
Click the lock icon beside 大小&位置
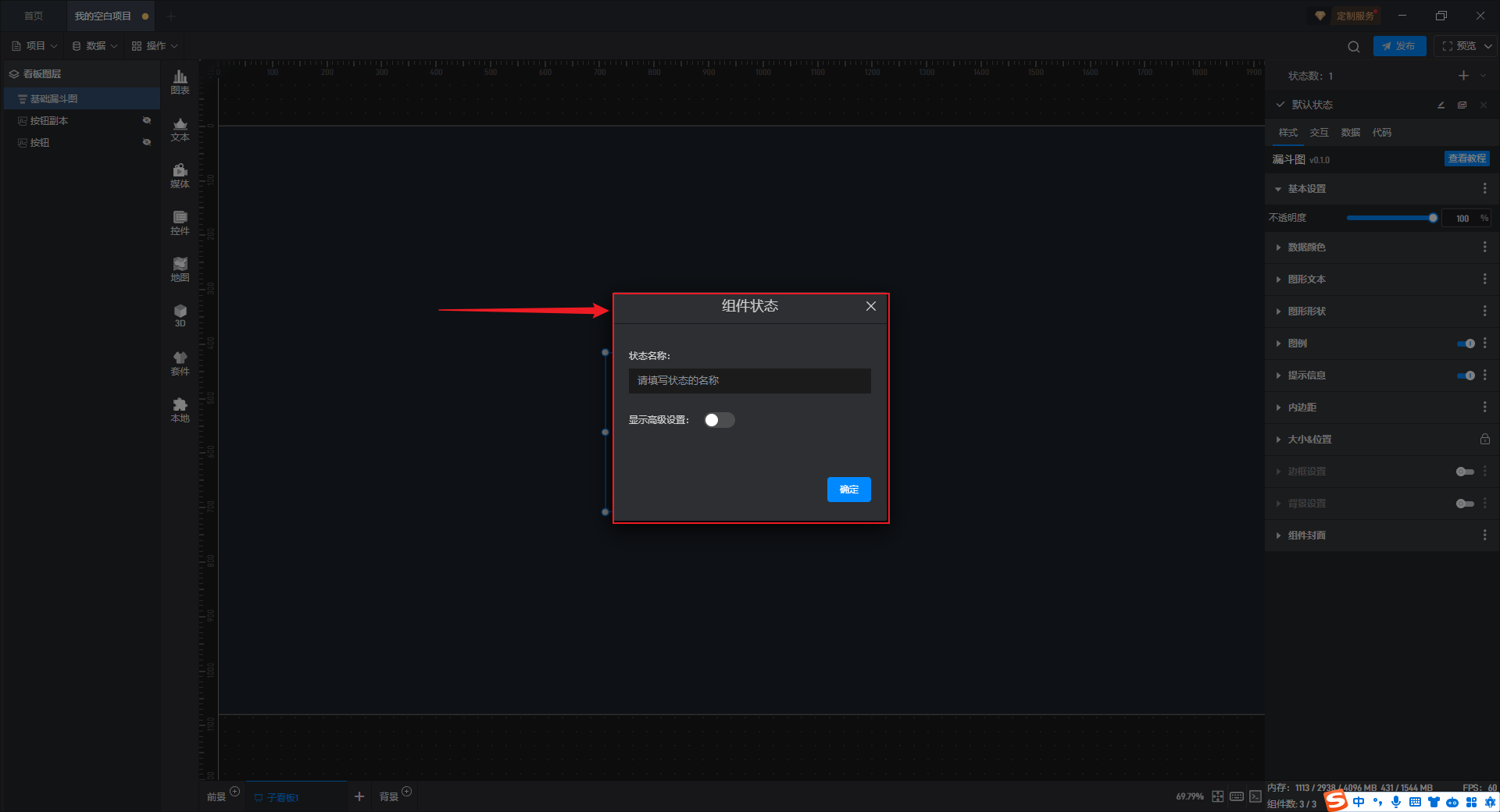point(1484,440)
